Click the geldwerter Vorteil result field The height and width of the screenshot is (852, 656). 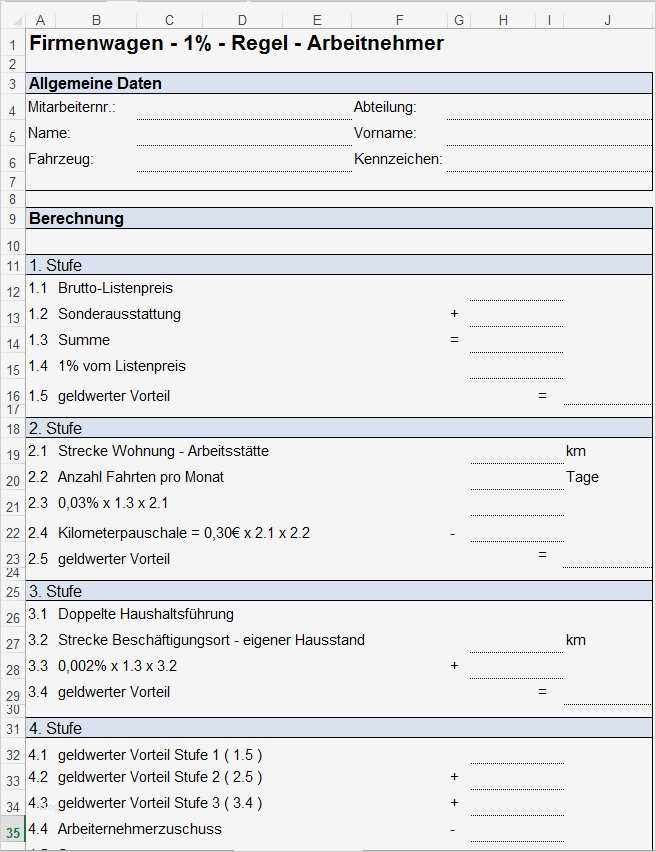[604, 396]
